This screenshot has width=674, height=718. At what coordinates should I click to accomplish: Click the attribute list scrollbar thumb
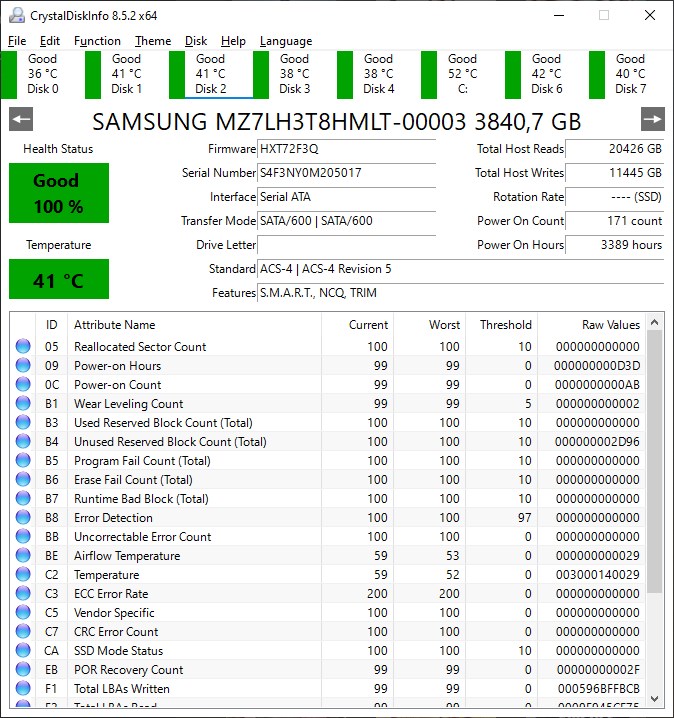point(654,462)
